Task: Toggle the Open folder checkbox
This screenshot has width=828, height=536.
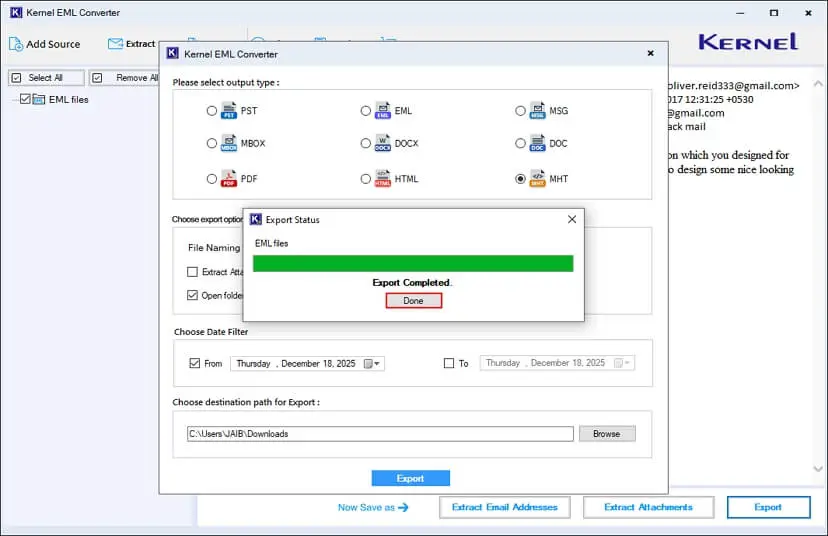Action: click(192, 295)
